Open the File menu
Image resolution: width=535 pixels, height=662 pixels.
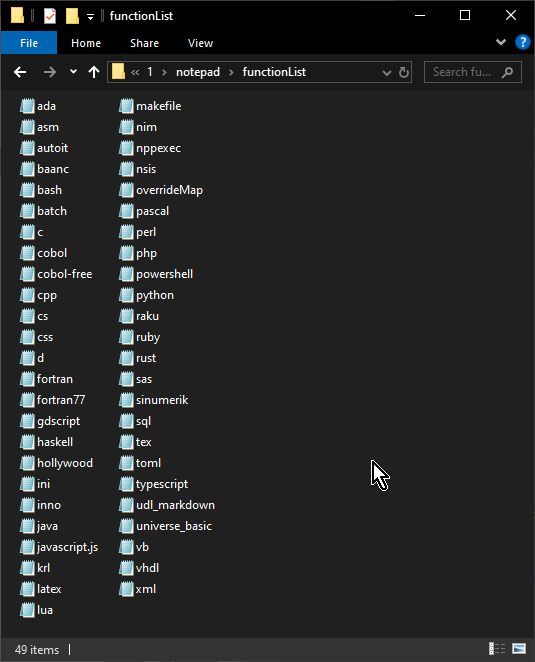pyautogui.click(x=29, y=43)
